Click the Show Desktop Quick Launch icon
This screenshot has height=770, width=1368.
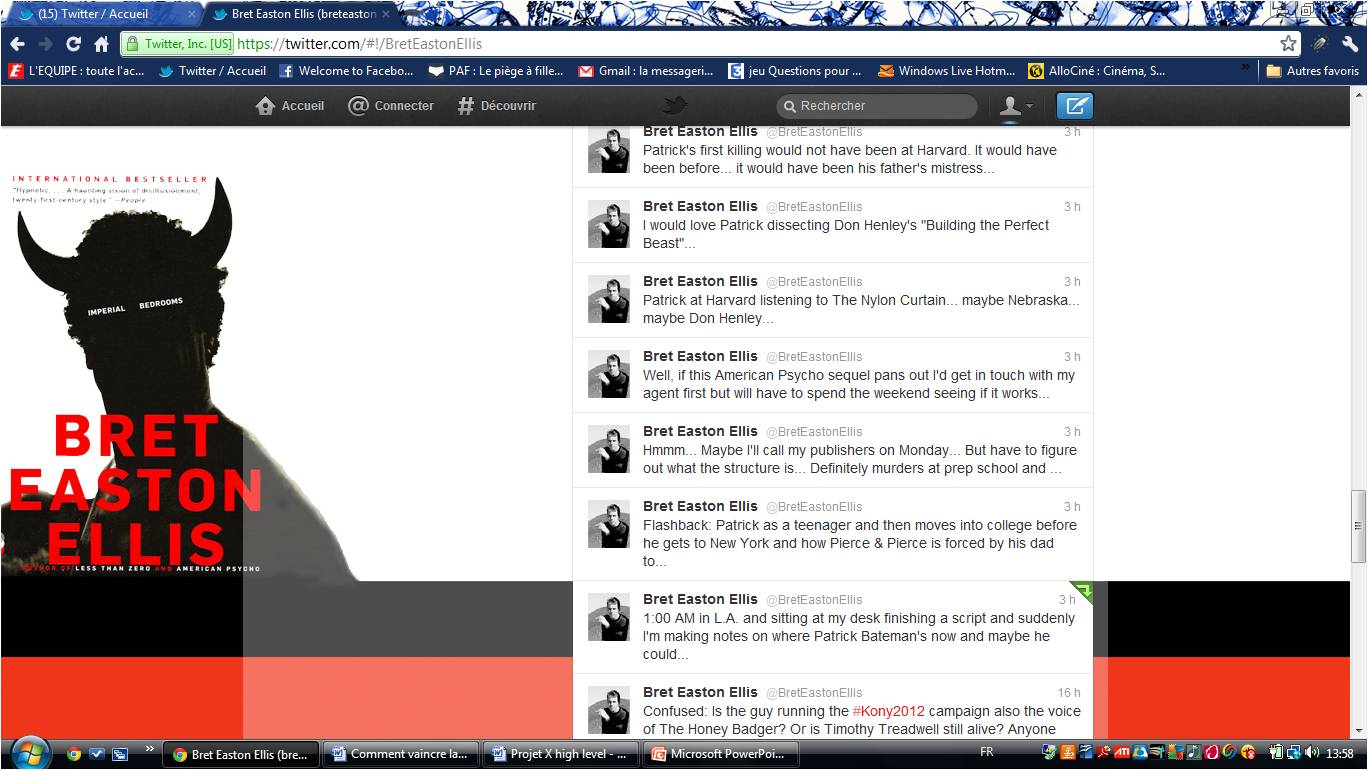click(97, 754)
